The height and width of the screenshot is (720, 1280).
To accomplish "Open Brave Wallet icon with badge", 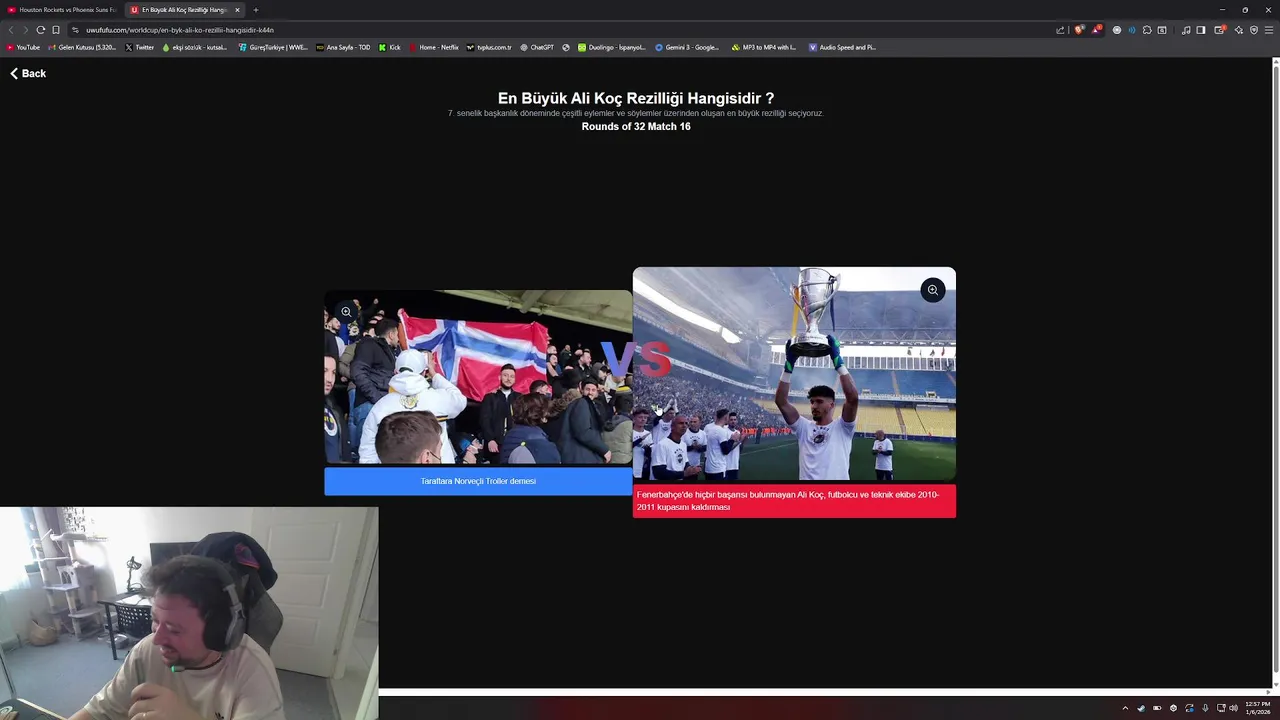I will [x=1220, y=30].
